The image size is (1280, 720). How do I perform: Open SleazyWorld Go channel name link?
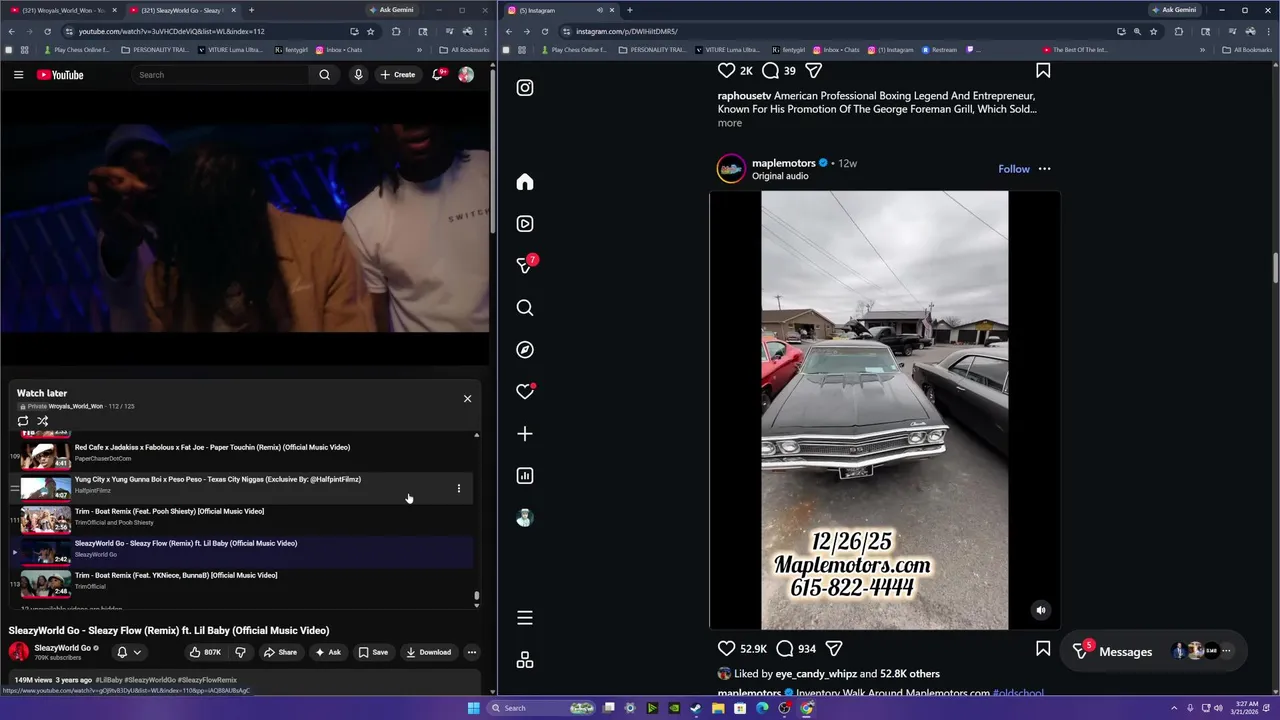click(62, 648)
